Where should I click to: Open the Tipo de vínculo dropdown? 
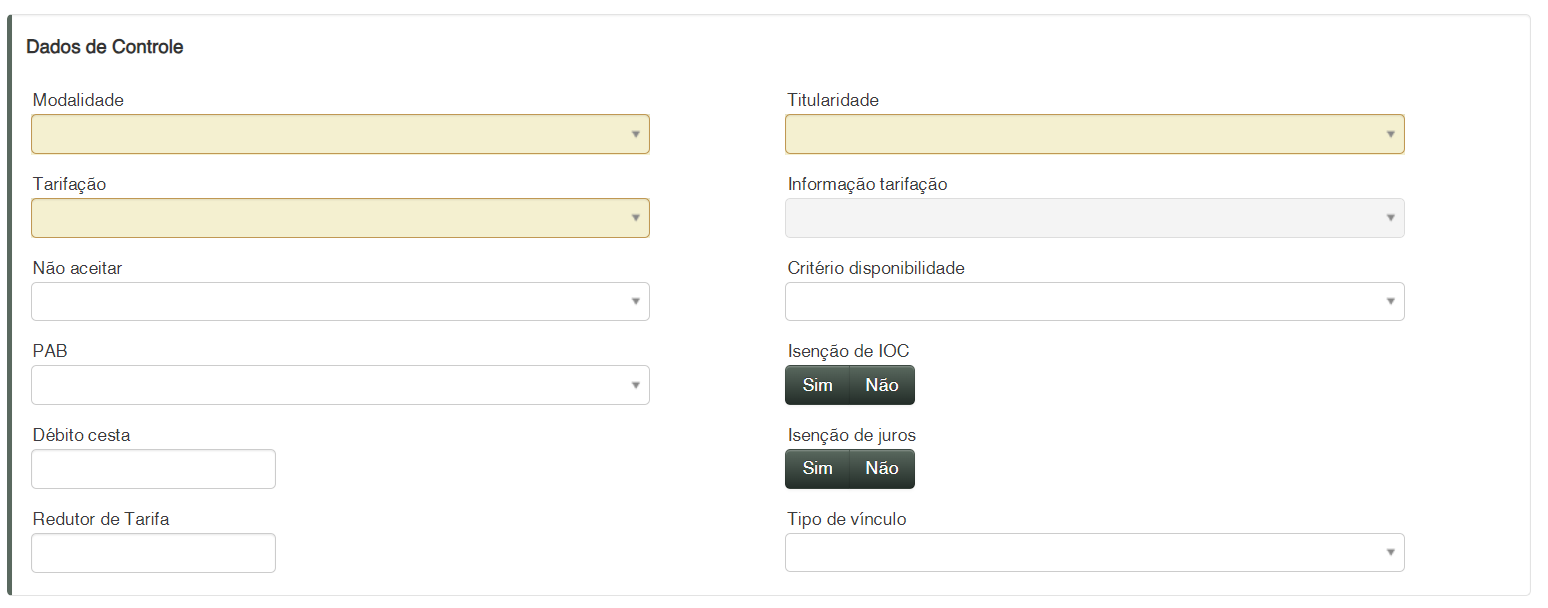pos(1094,552)
